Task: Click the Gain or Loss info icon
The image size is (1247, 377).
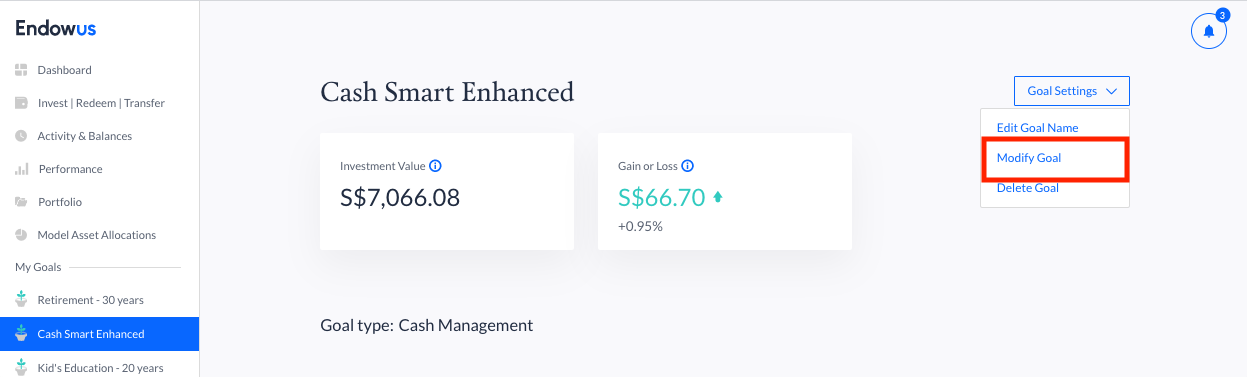Action: coord(687,166)
